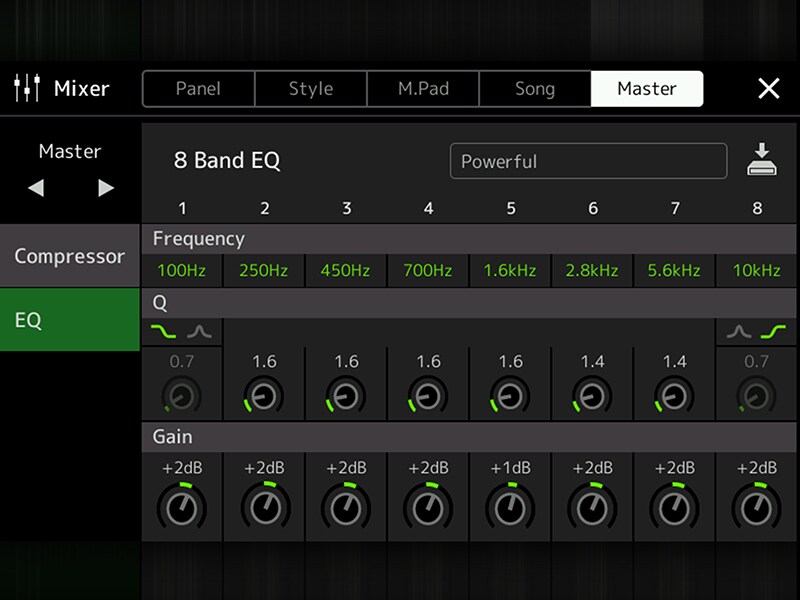The height and width of the screenshot is (600, 800).
Task: Switch to the Compressor section
Action: [70, 256]
